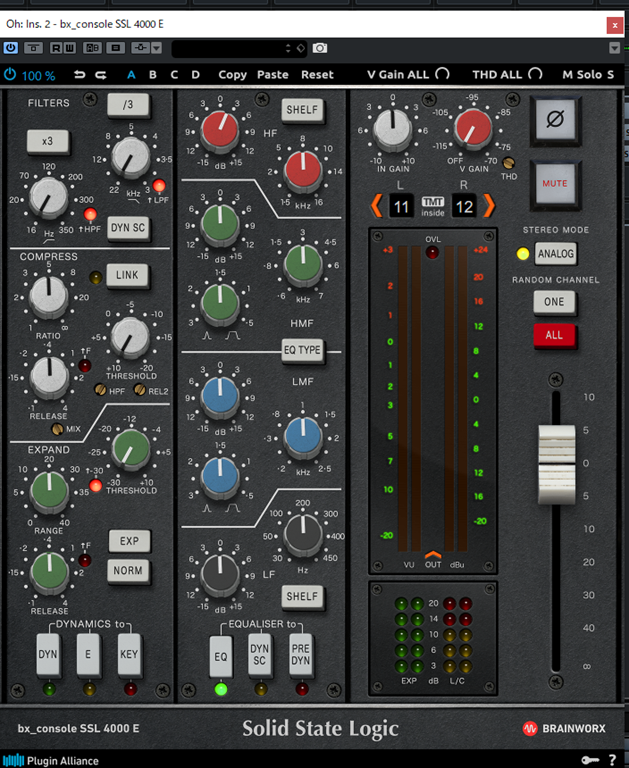Click the L channel number 11 display

point(401,206)
